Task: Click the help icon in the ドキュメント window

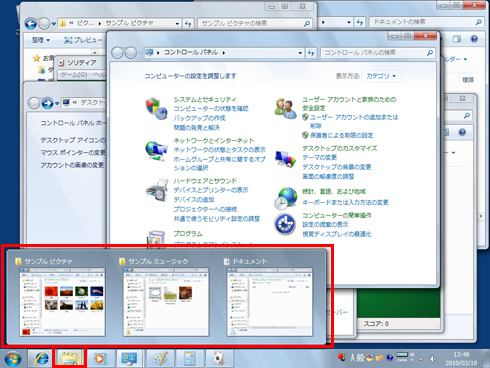Action: [474, 39]
